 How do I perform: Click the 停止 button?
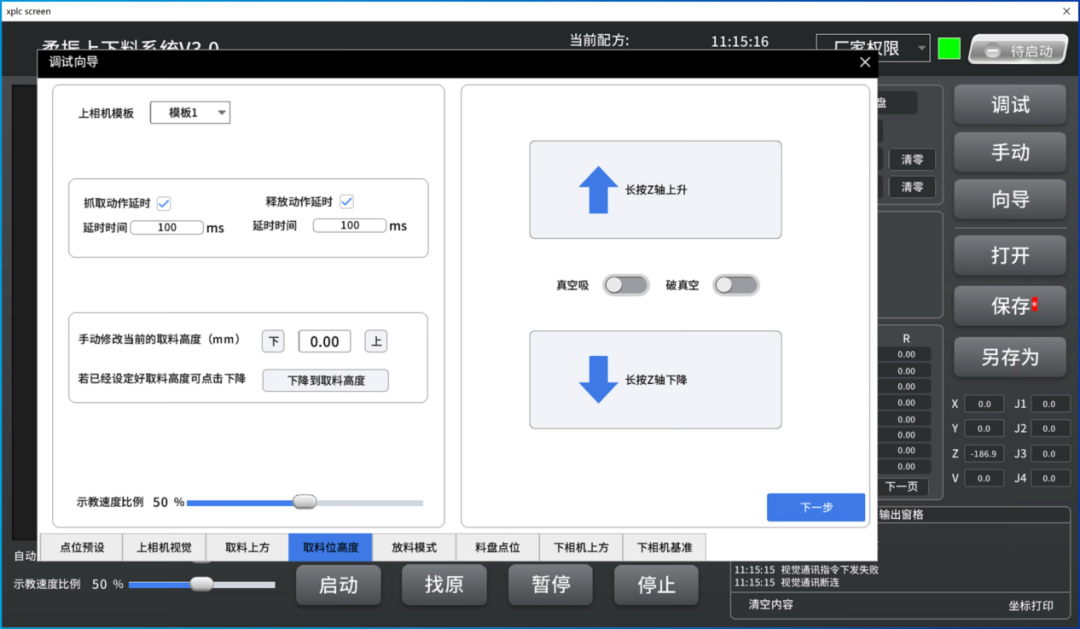[x=656, y=585]
